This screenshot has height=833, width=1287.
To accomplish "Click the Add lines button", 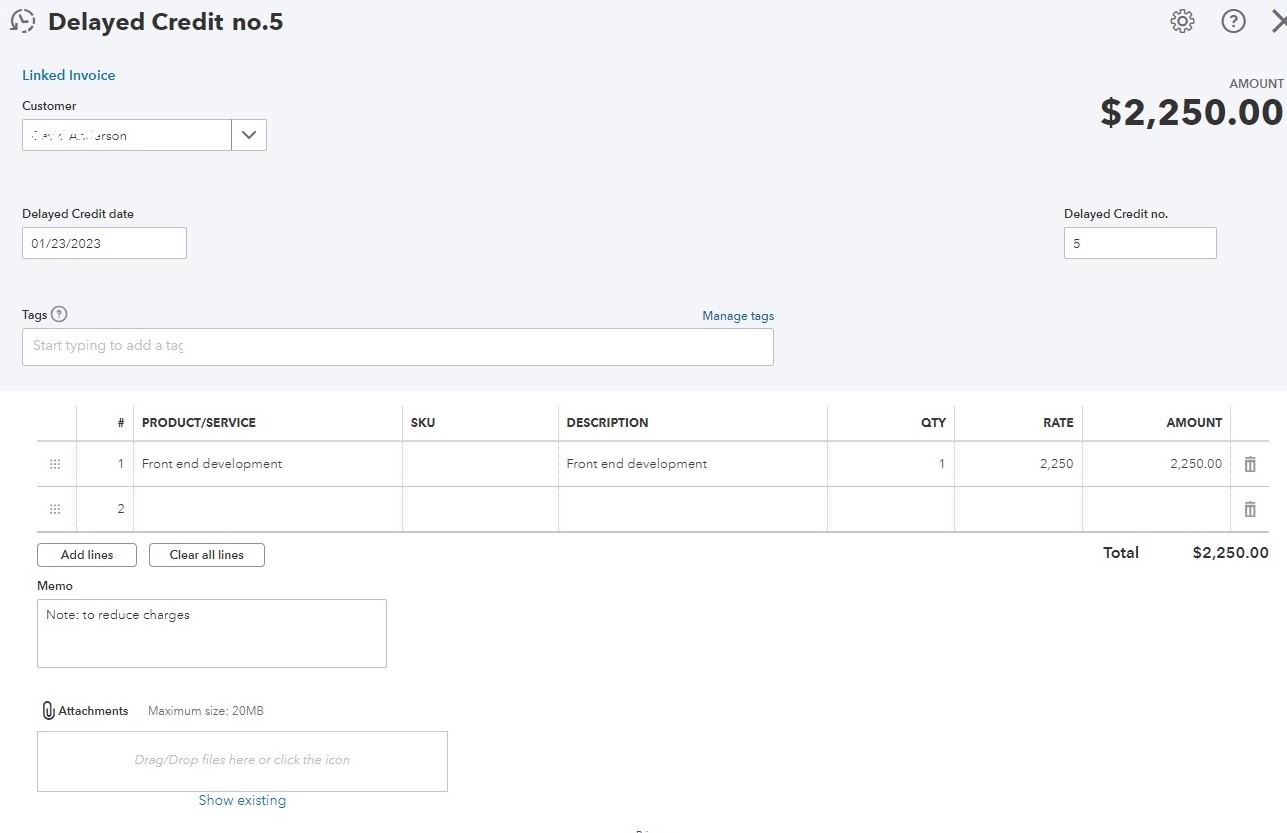I will tap(87, 555).
